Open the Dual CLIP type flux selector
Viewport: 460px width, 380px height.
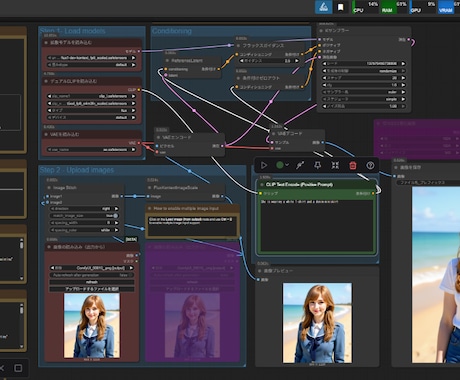91,110
